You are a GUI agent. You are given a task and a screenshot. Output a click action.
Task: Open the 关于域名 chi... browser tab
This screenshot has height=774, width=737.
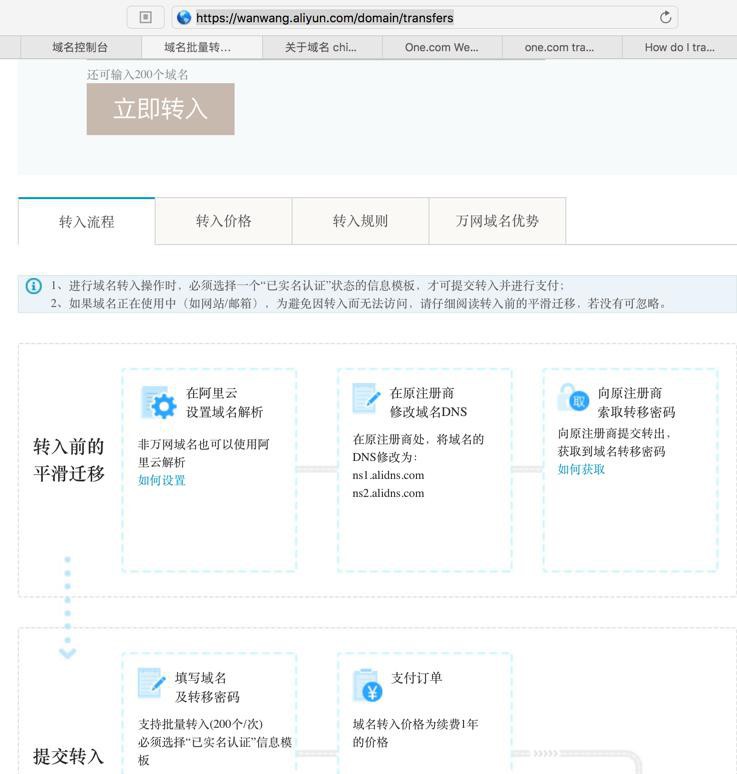pyautogui.click(x=322, y=47)
